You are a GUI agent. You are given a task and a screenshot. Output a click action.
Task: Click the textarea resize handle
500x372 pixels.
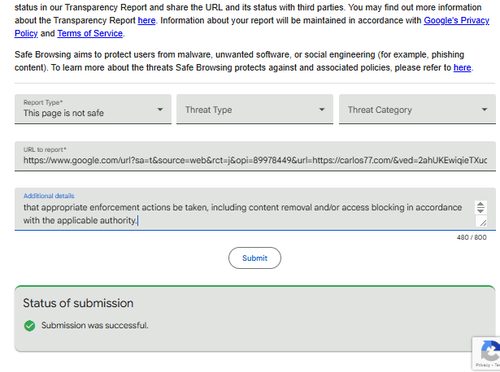click(x=483, y=222)
